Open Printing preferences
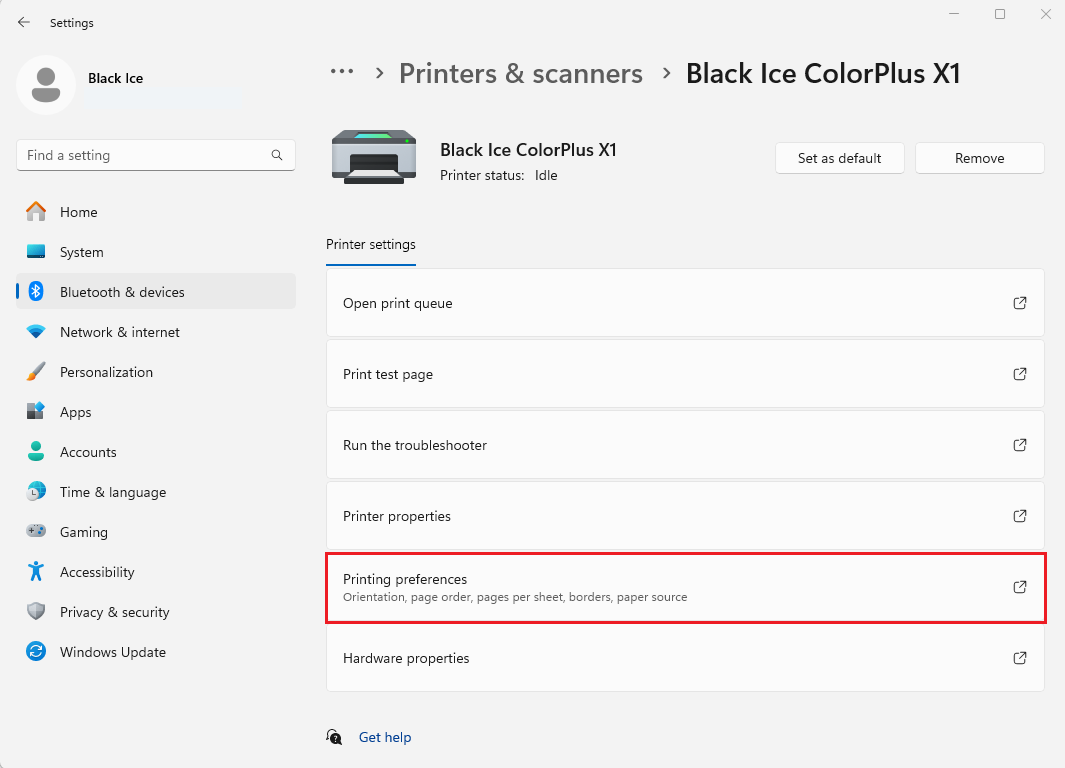Image resolution: width=1065 pixels, height=768 pixels. pyautogui.click(x=684, y=587)
